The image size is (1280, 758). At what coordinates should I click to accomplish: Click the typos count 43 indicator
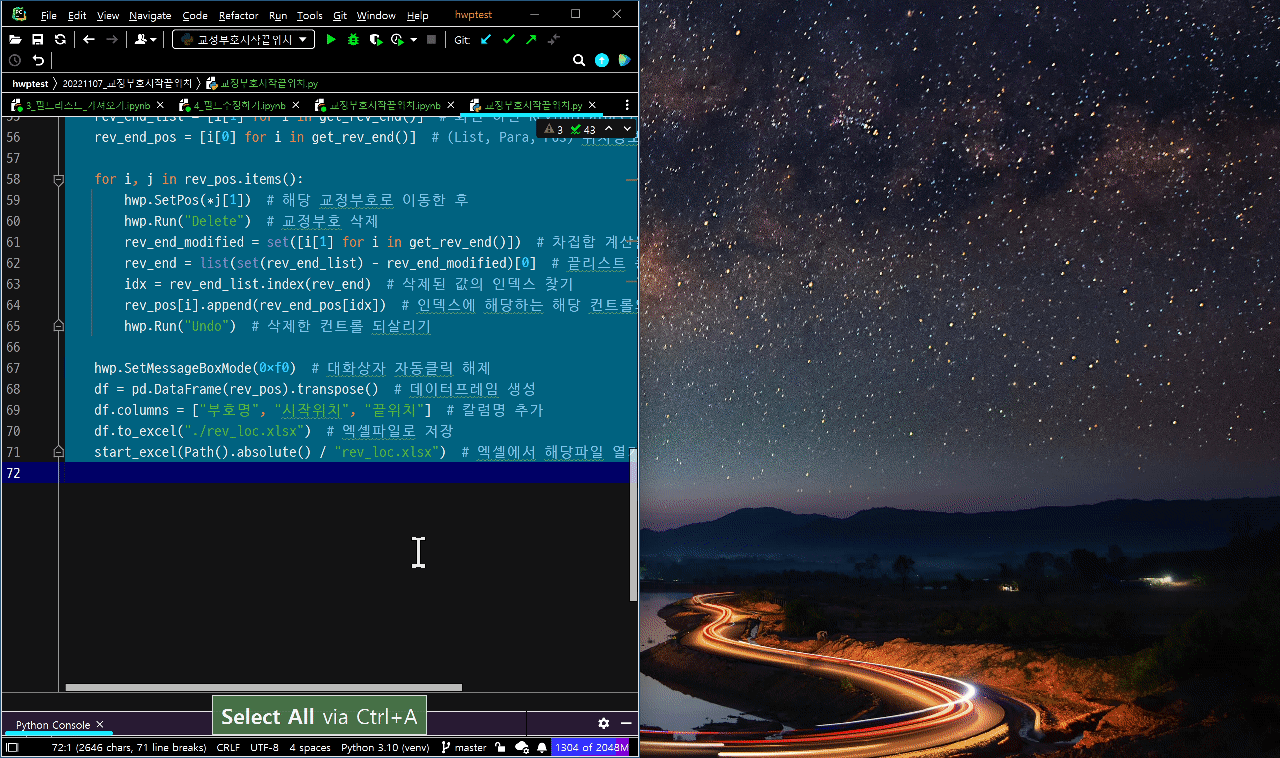point(583,129)
